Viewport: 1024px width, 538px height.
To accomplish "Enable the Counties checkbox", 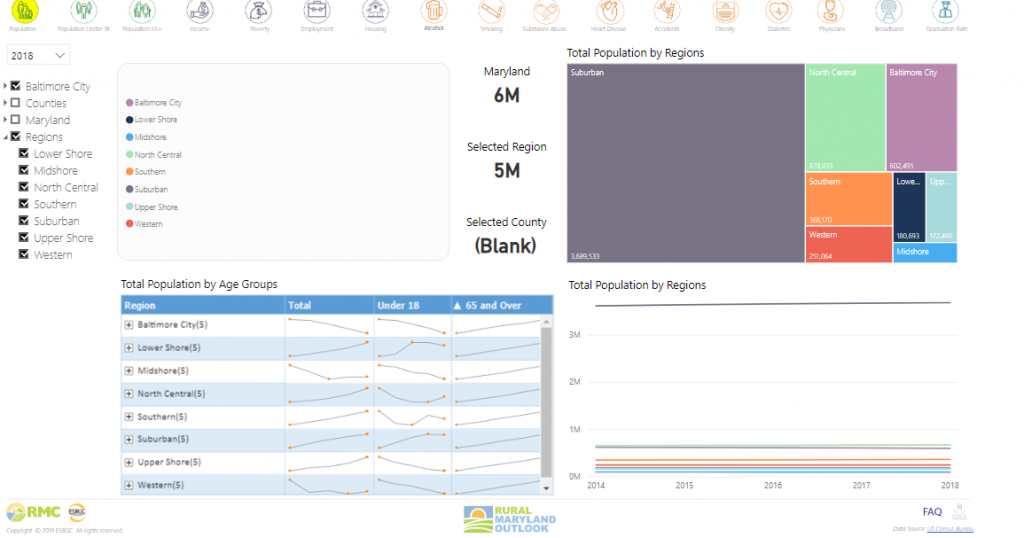I will 16,103.
